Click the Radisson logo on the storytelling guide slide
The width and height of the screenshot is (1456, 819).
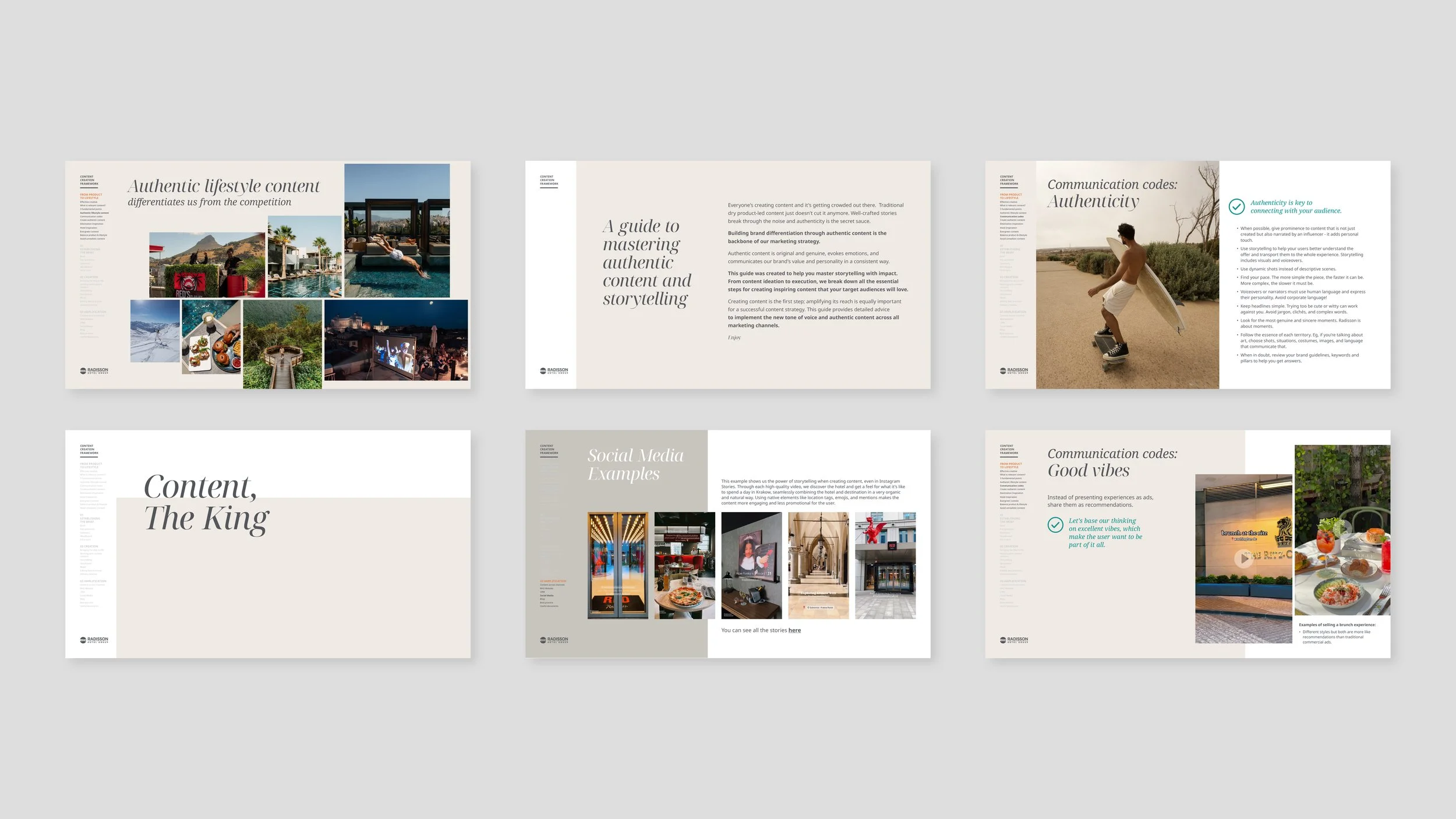(x=555, y=370)
